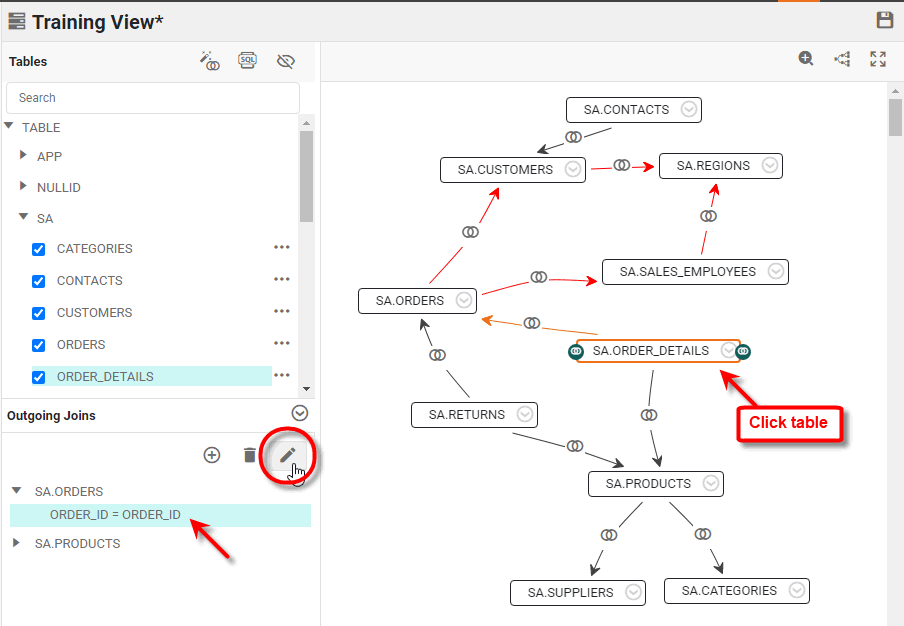Click the zoom in magnifier icon

[806, 59]
